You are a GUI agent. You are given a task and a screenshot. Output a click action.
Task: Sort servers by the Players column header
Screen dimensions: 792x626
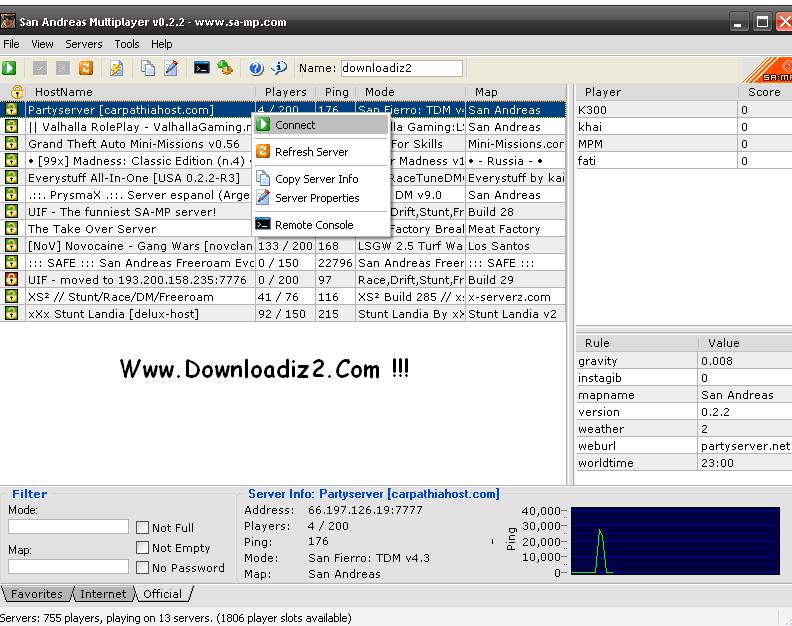[285, 91]
